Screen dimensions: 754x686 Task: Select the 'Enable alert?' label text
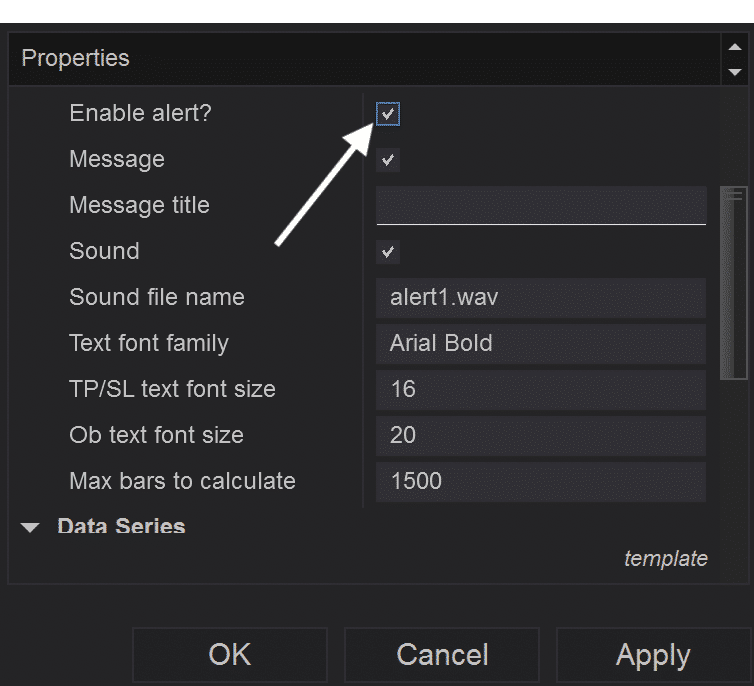pos(140,113)
